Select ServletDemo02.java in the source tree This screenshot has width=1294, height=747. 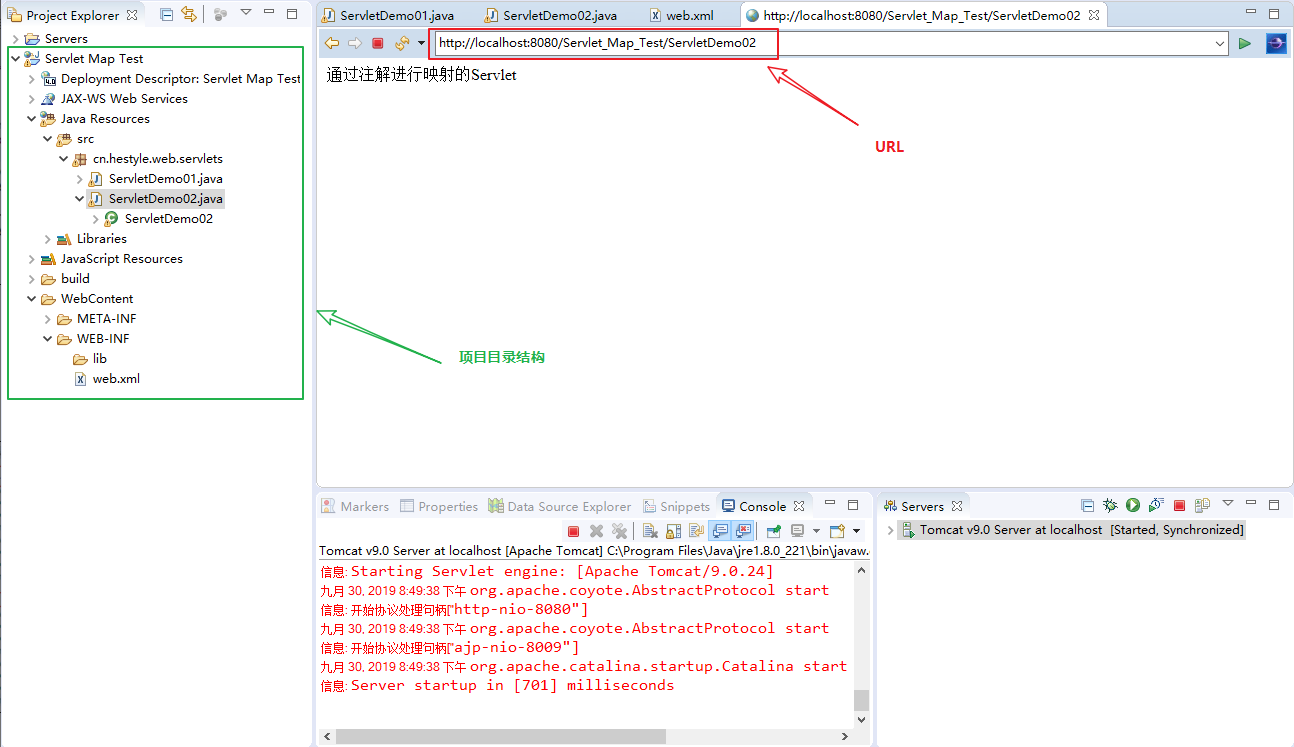coord(164,198)
